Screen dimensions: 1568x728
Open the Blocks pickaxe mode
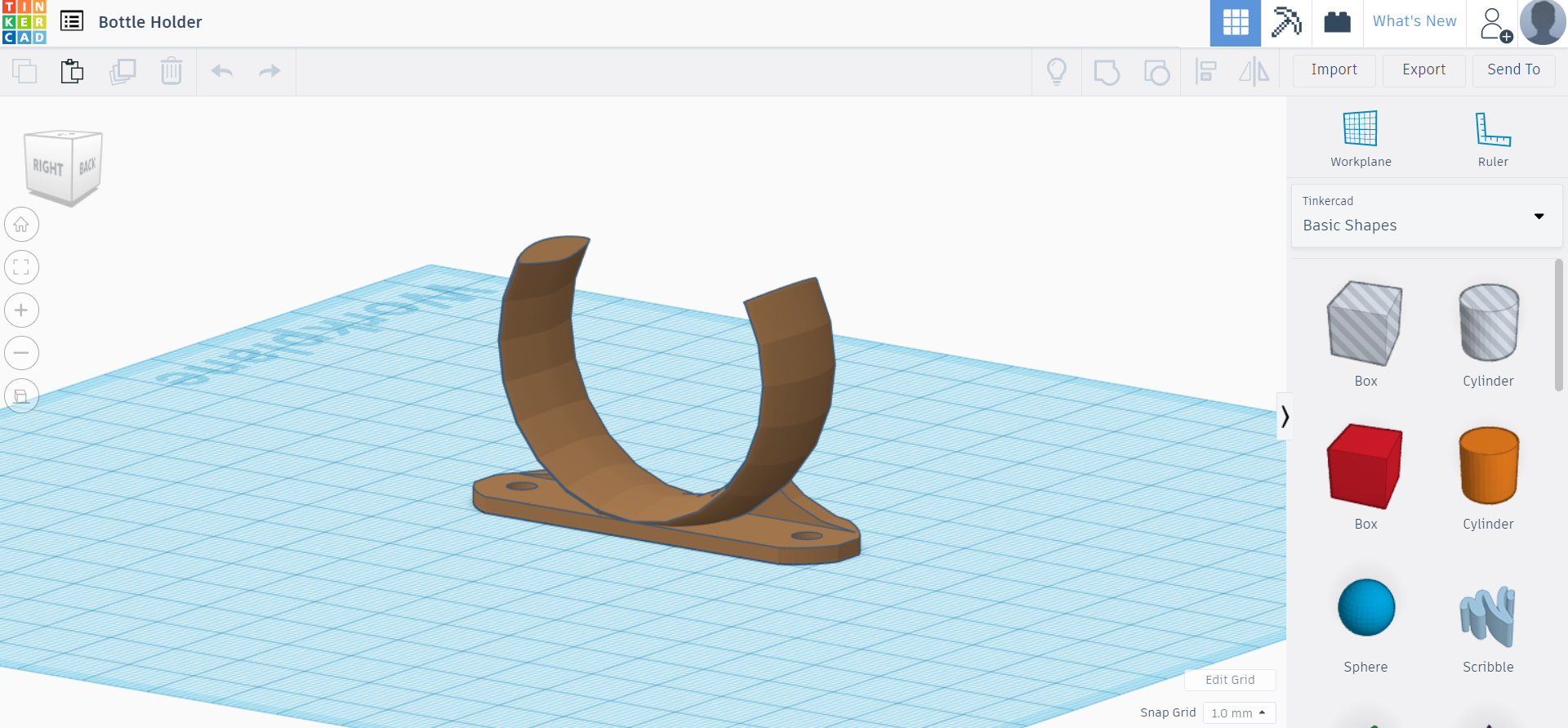pyautogui.click(x=1286, y=22)
